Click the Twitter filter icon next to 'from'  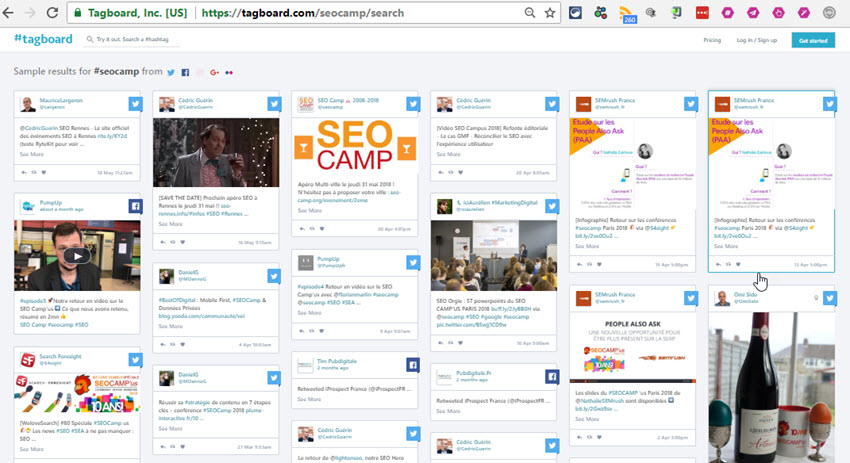(x=171, y=72)
